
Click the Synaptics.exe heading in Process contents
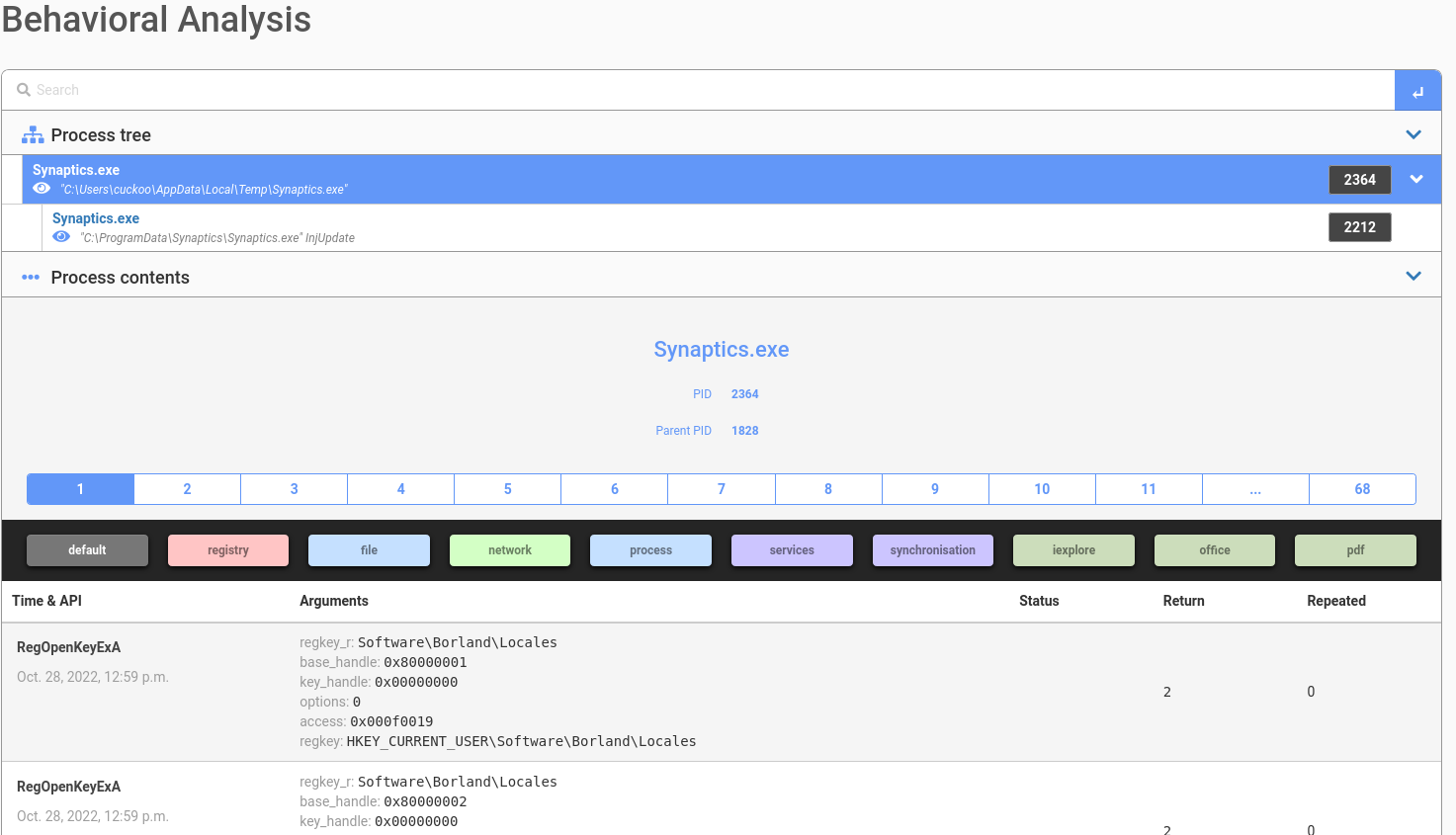click(x=722, y=350)
